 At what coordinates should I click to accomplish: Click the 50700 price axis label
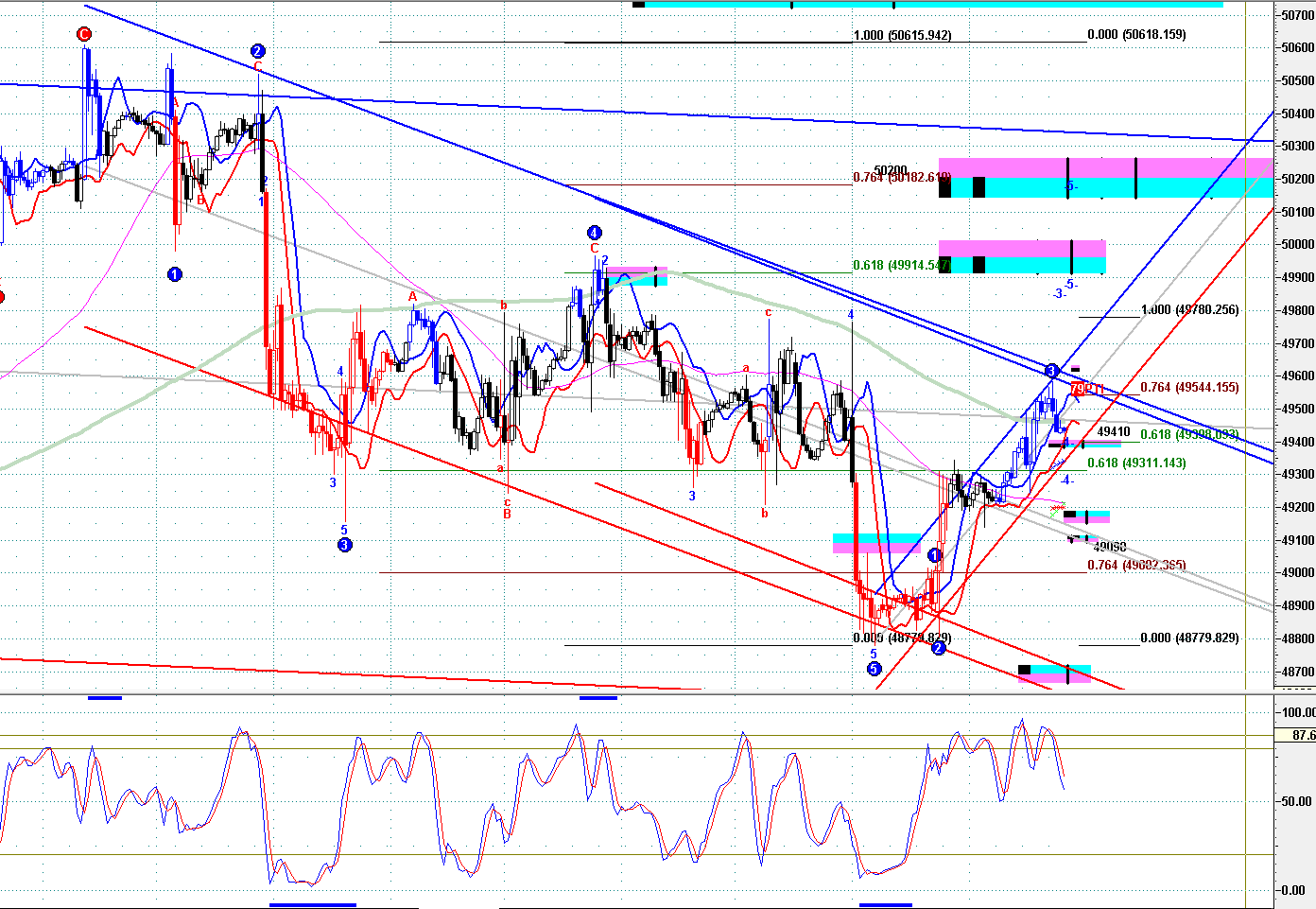1296,15
